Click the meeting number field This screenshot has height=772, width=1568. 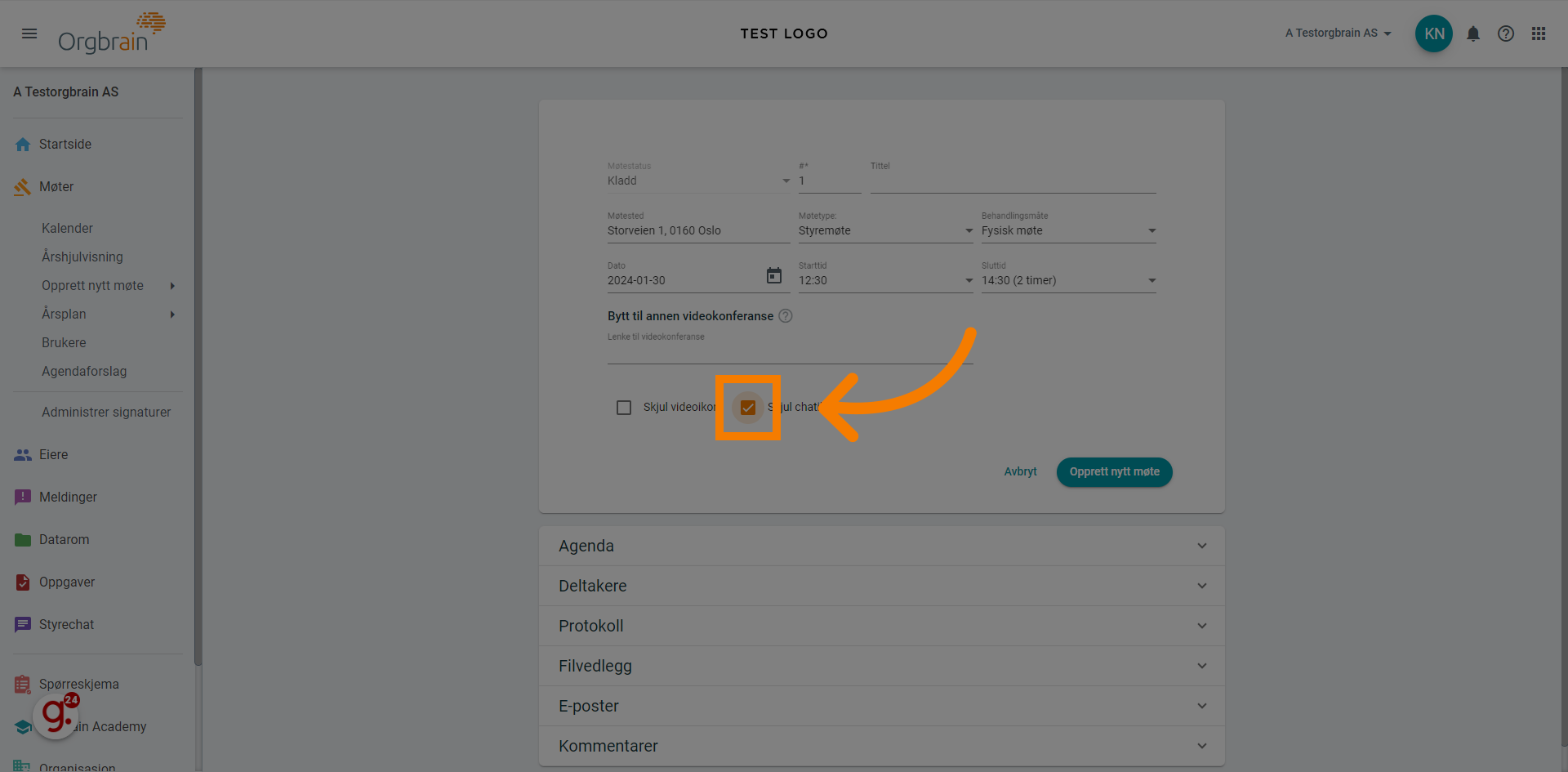point(830,181)
